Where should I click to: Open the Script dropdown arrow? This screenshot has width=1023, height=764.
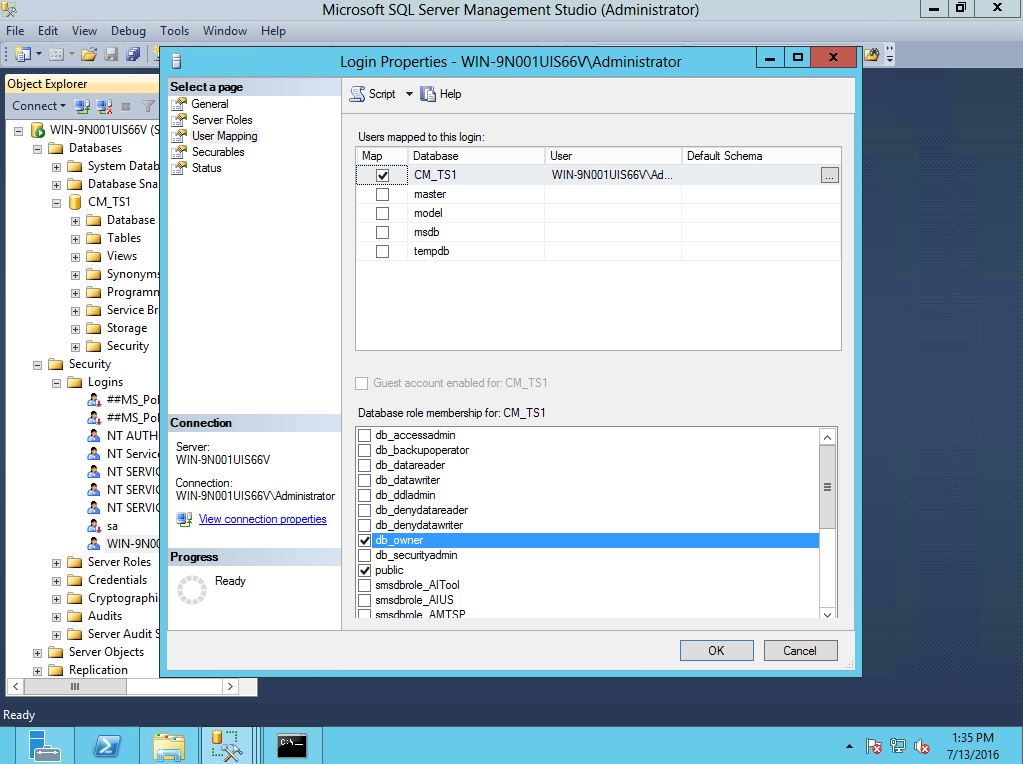tap(409, 94)
